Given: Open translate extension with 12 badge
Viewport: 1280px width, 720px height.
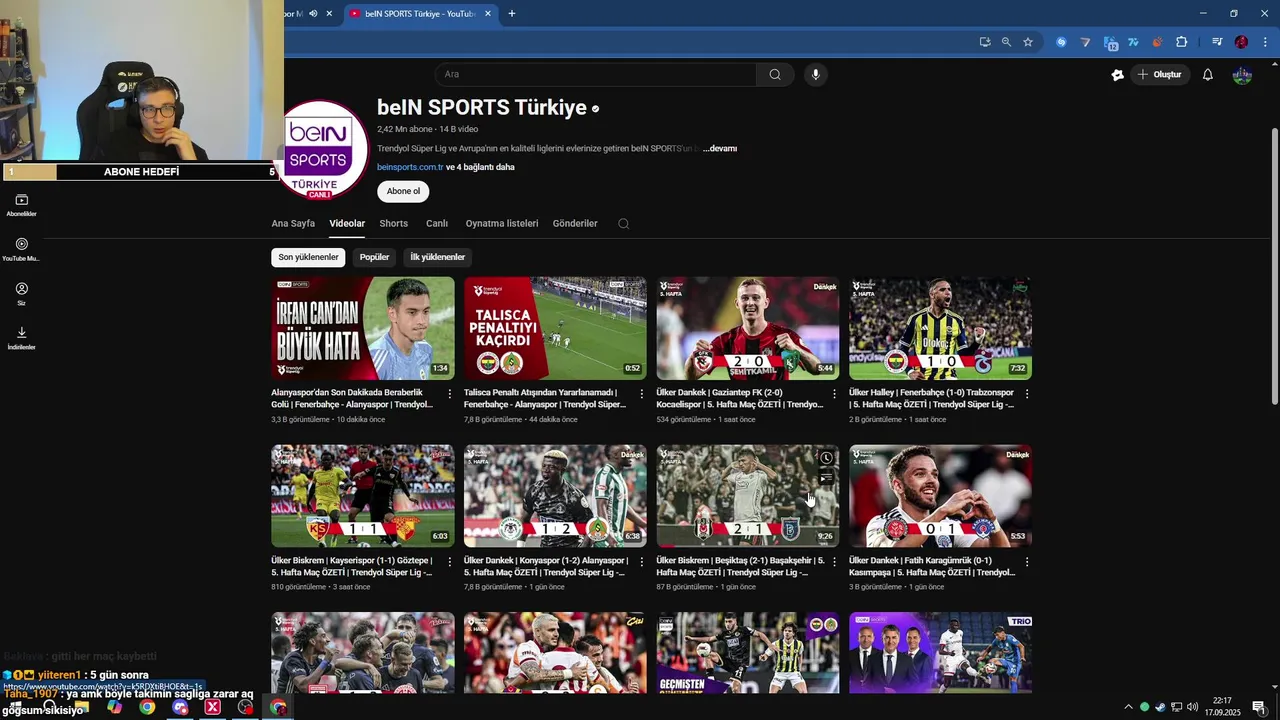Looking at the screenshot, I should click(x=1110, y=42).
